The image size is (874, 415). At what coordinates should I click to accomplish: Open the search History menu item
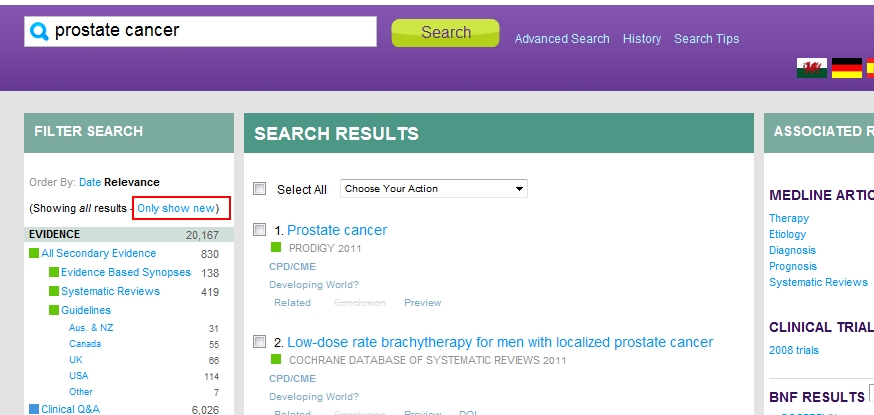pyautogui.click(x=641, y=39)
